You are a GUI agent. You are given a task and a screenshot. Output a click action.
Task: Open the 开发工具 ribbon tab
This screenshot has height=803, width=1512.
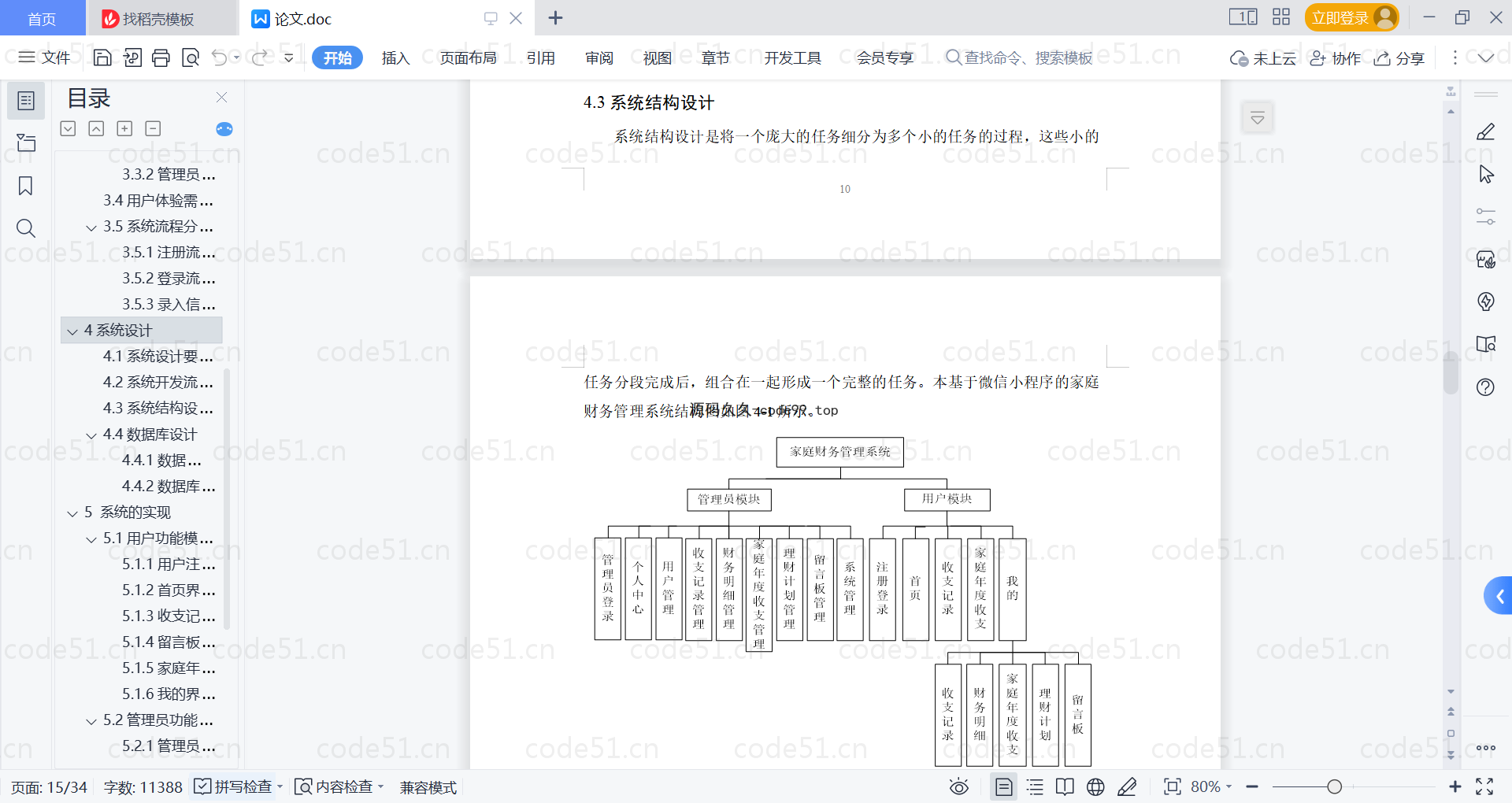pos(792,57)
